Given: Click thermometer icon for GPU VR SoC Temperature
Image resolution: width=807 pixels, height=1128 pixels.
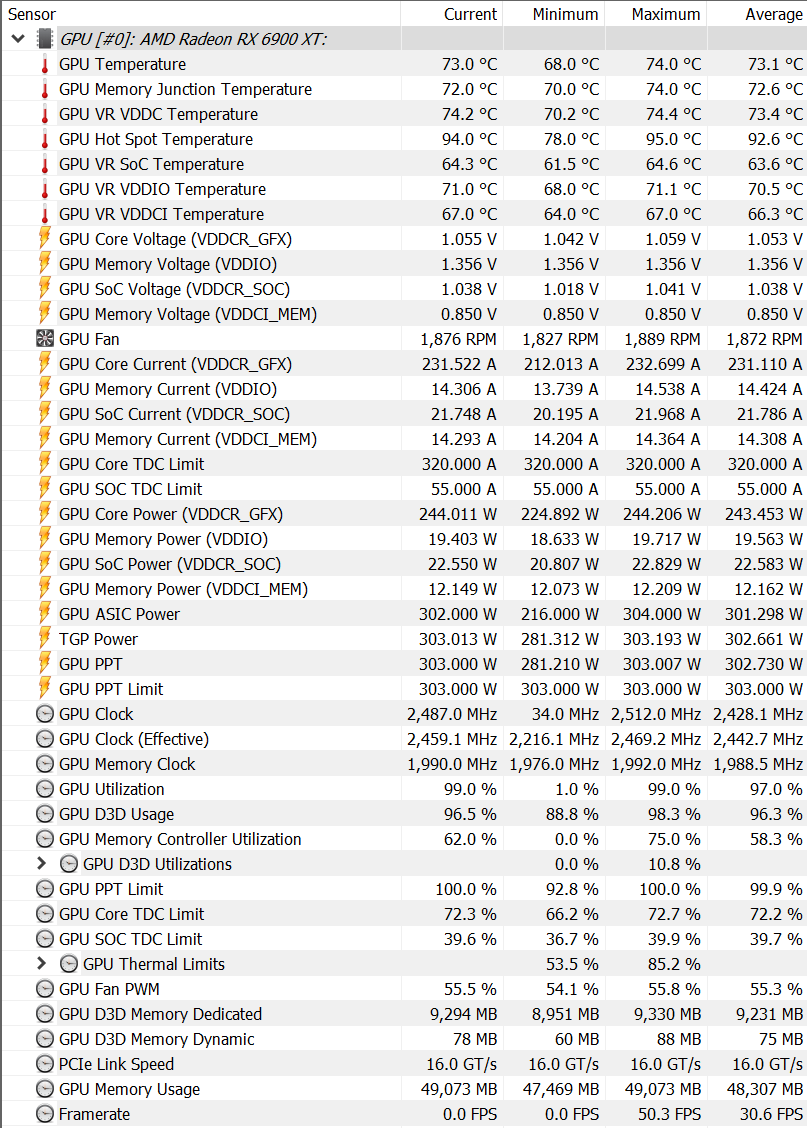Looking at the screenshot, I should [x=45, y=165].
